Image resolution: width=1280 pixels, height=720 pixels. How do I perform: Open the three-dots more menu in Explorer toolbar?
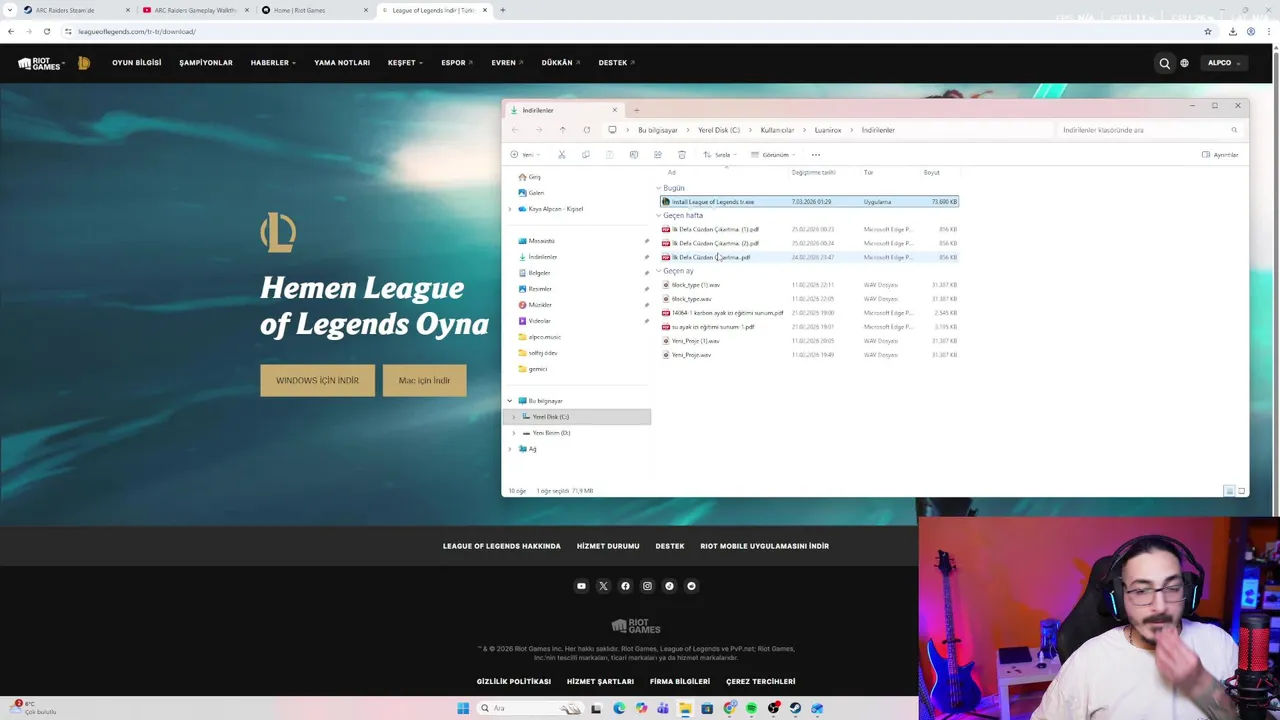pos(816,155)
